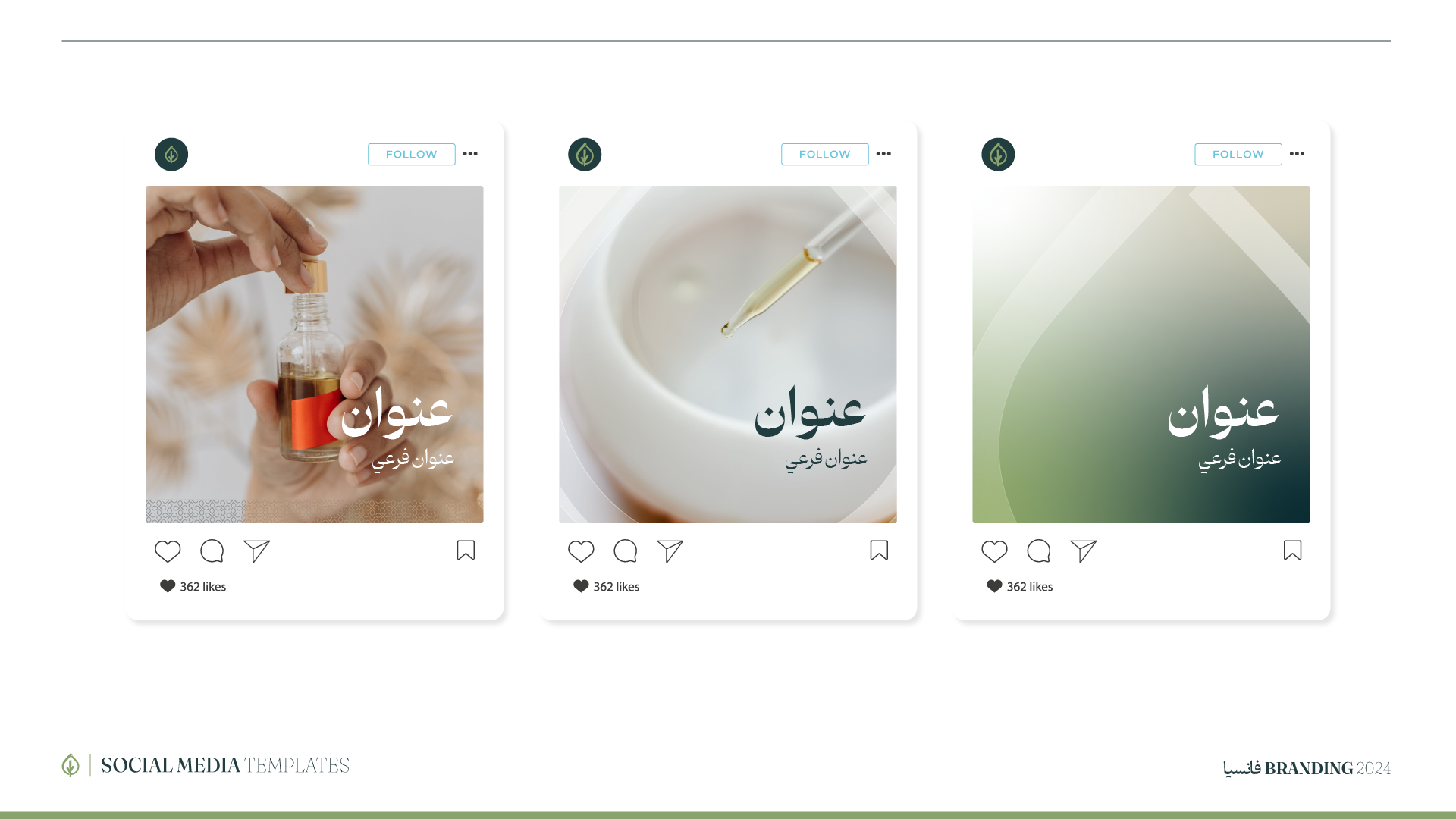The image size is (1456, 819).
Task: Like the middle post with the heart icon
Action: pos(581,551)
